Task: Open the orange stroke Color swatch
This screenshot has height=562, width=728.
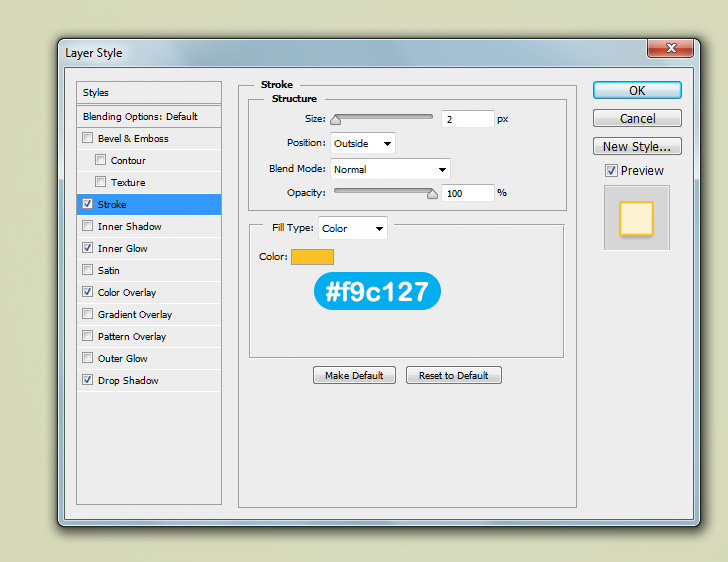Action: (x=312, y=257)
